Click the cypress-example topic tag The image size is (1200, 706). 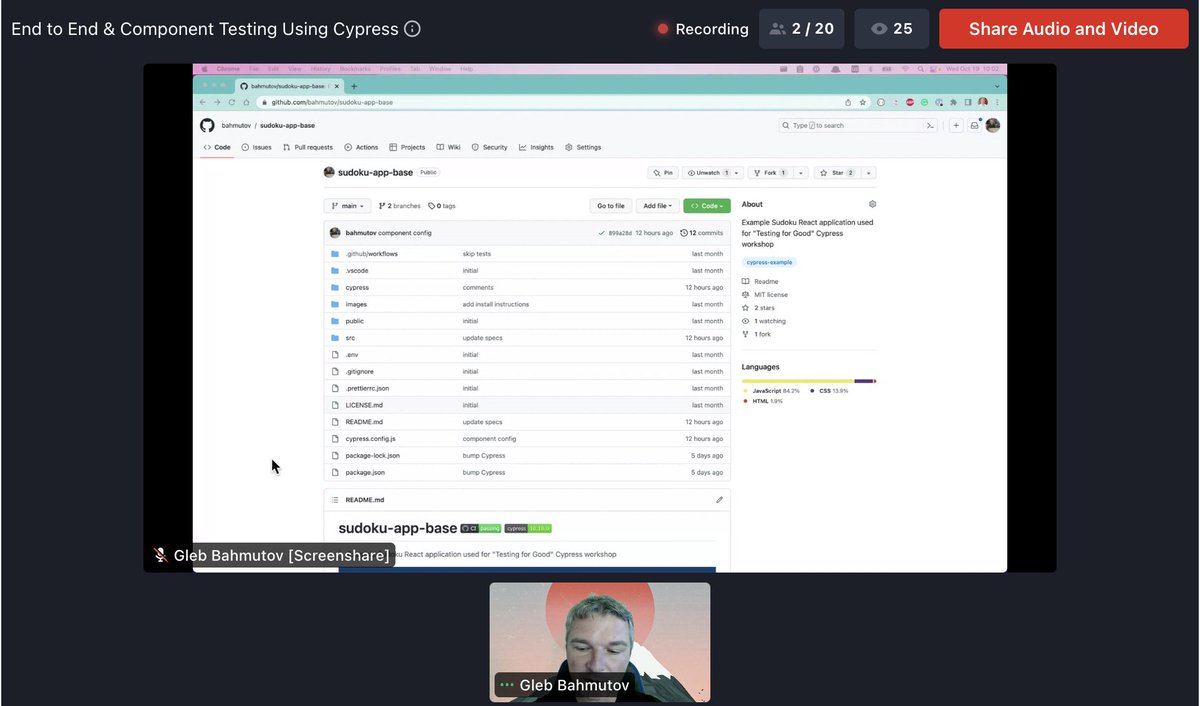point(770,262)
